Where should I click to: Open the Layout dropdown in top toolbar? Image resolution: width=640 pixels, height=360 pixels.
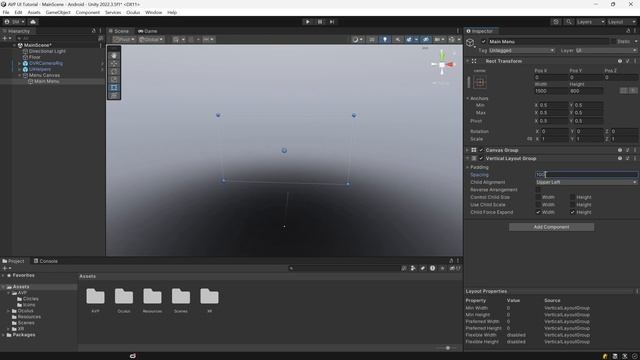pos(622,22)
